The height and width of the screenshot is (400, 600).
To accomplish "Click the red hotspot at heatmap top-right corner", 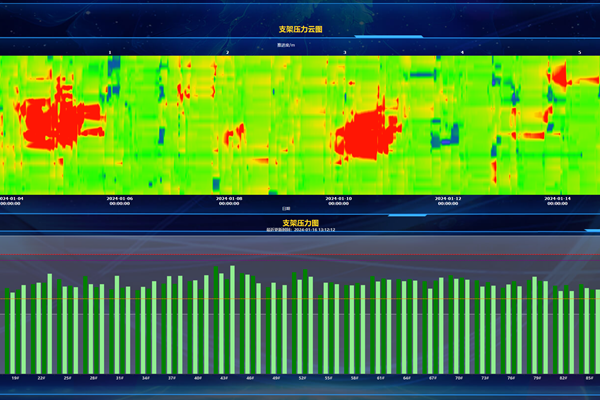I will tap(560, 73).
